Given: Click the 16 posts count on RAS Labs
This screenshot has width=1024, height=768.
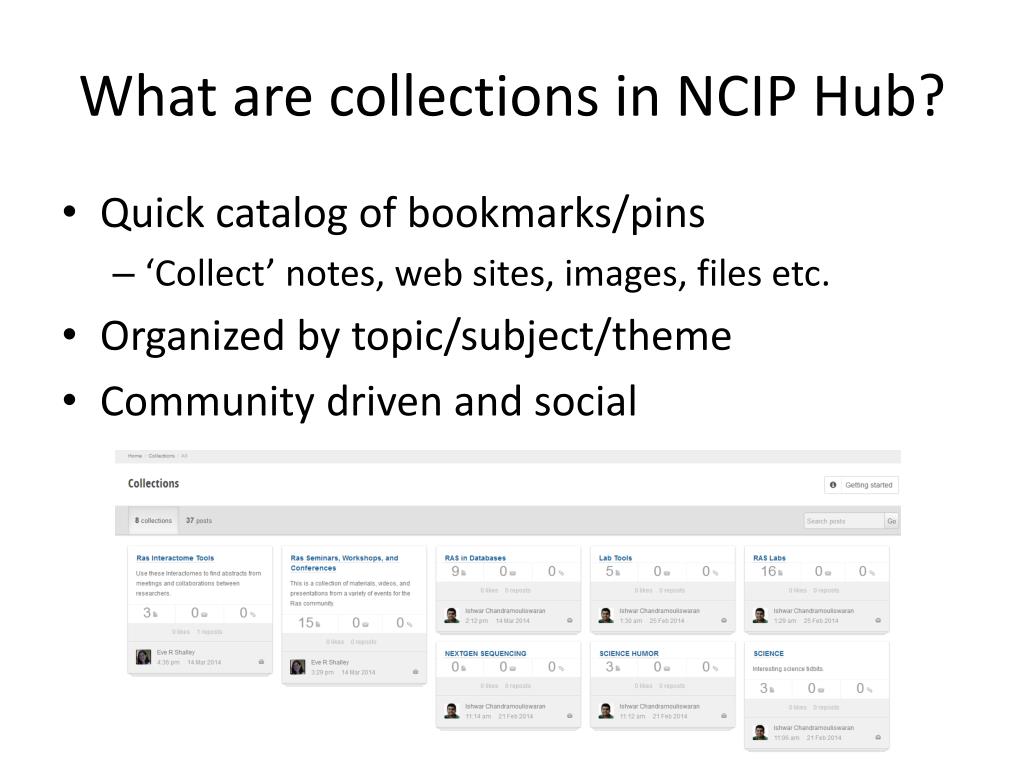Looking at the screenshot, I should (771, 571).
